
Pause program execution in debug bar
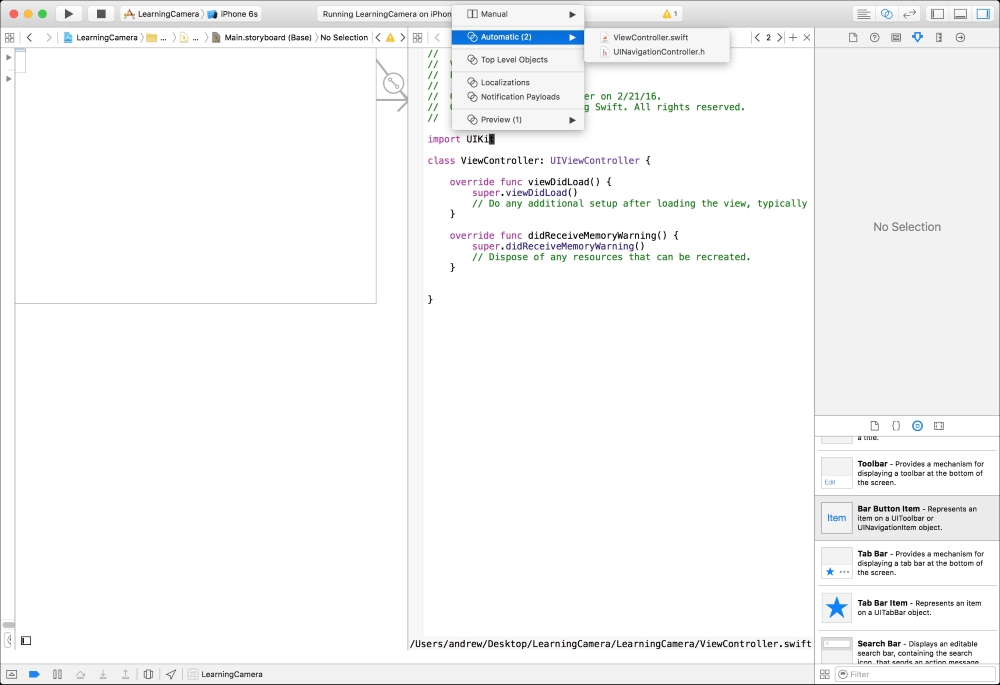[x=57, y=675]
